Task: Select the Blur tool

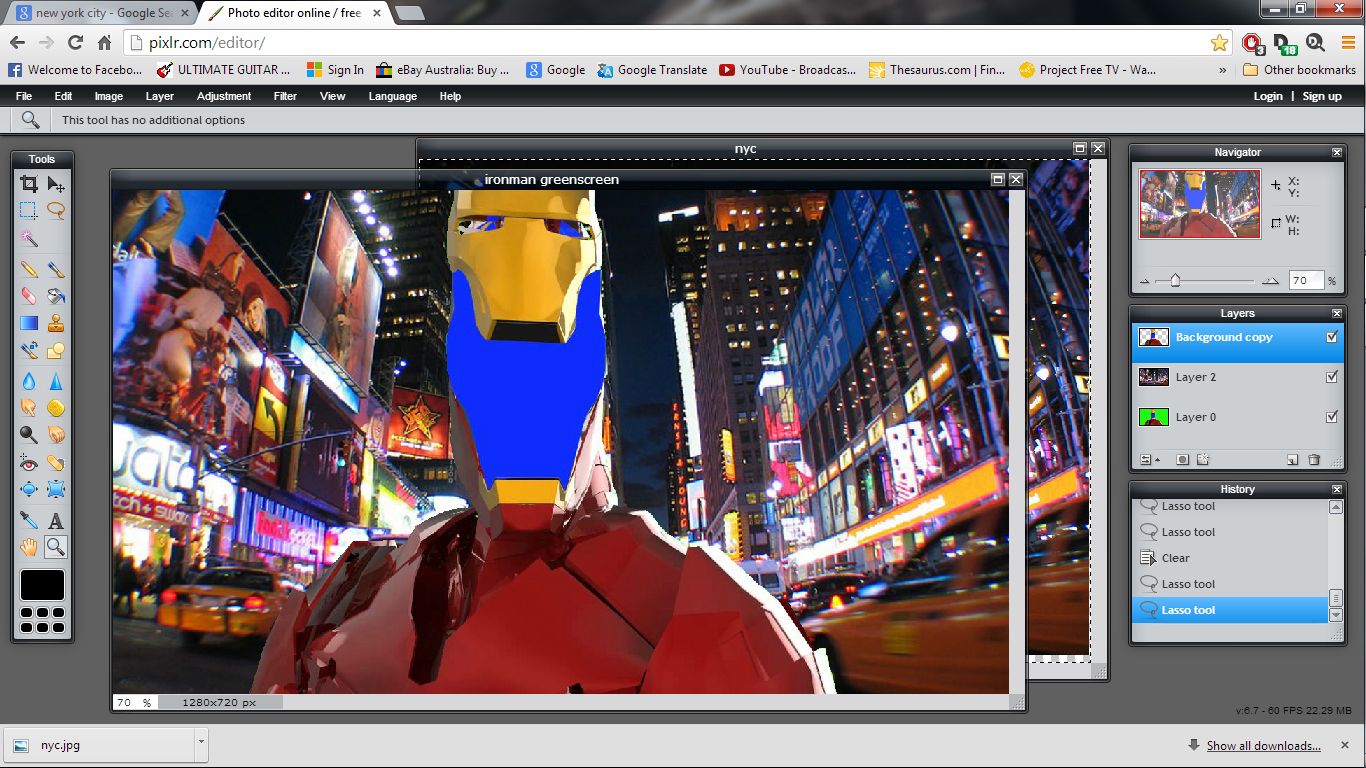Action: [x=29, y=381]
